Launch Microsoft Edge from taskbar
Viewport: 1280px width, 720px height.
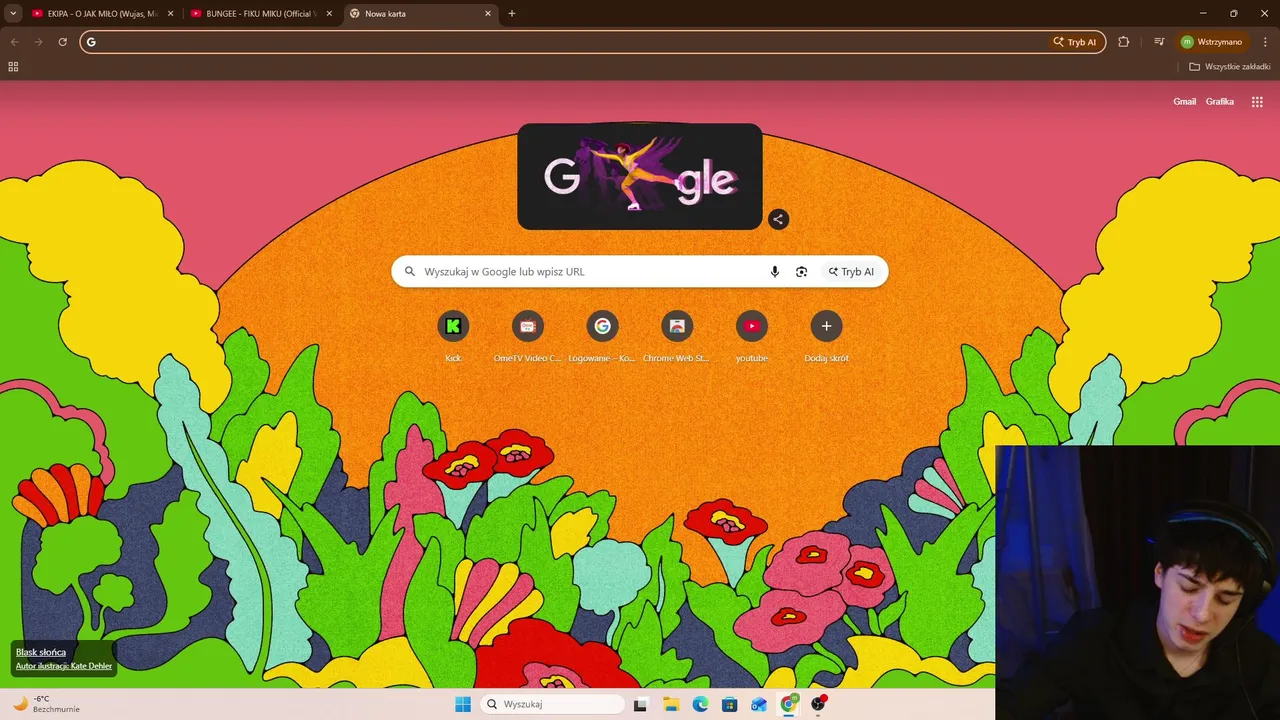701,704
